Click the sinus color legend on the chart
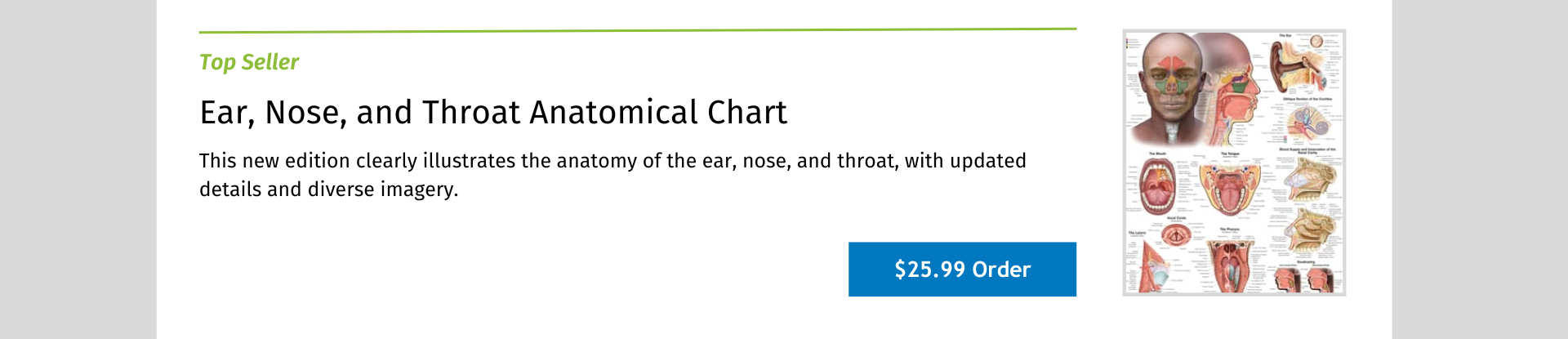The height and width of the screenshot is (339, 1568). [x=1132, y=42]
